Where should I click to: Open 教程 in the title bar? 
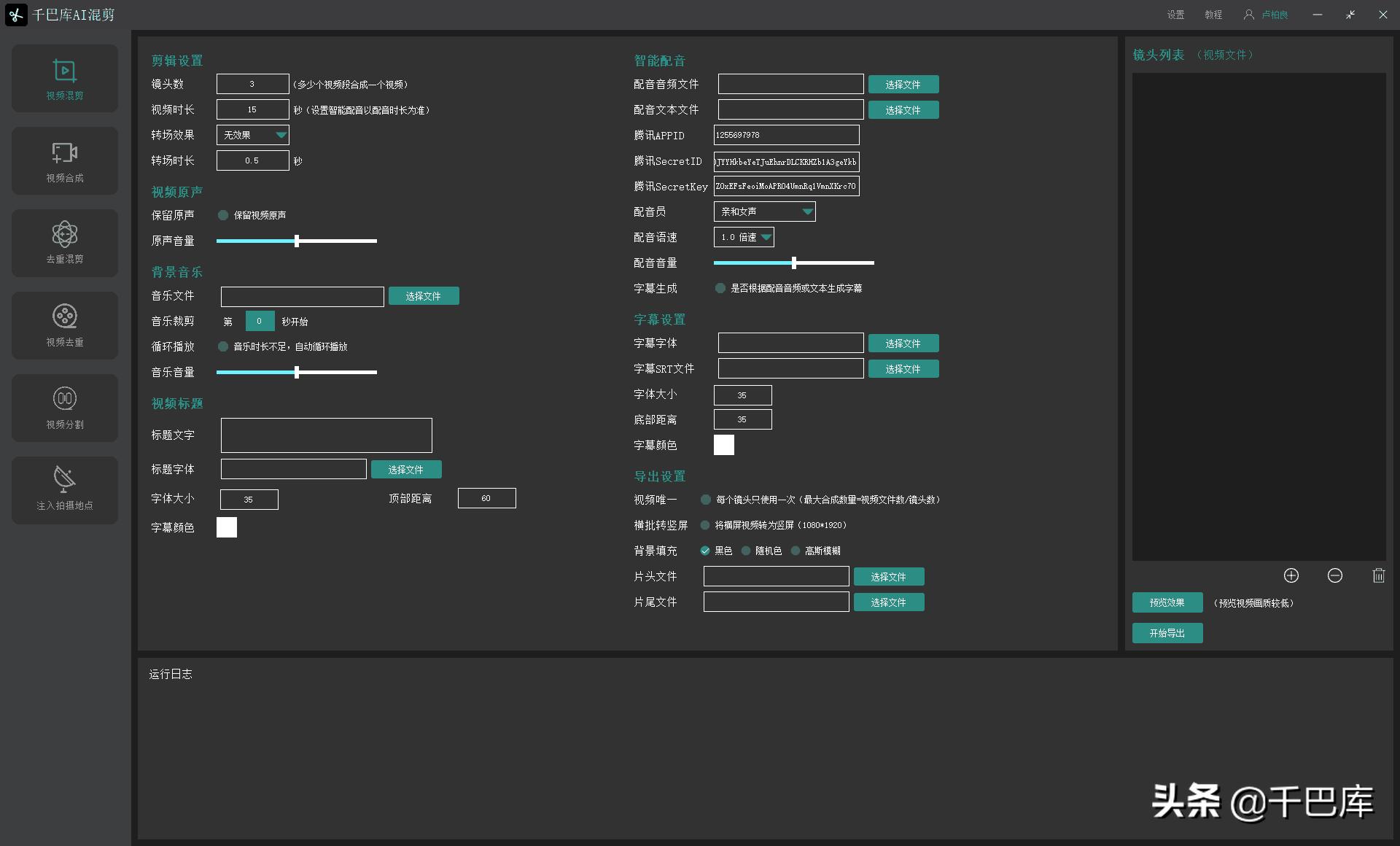pos(1213,15)
